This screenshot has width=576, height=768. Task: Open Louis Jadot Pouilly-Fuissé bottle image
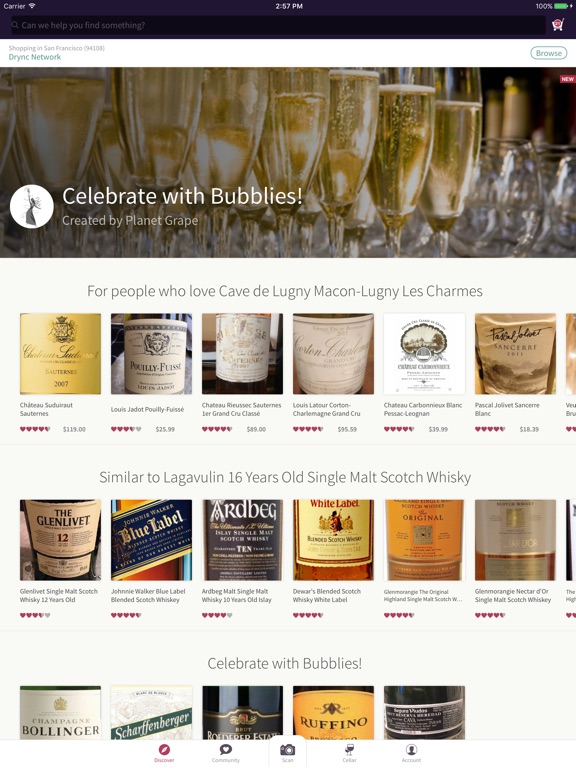pos(151,354)
